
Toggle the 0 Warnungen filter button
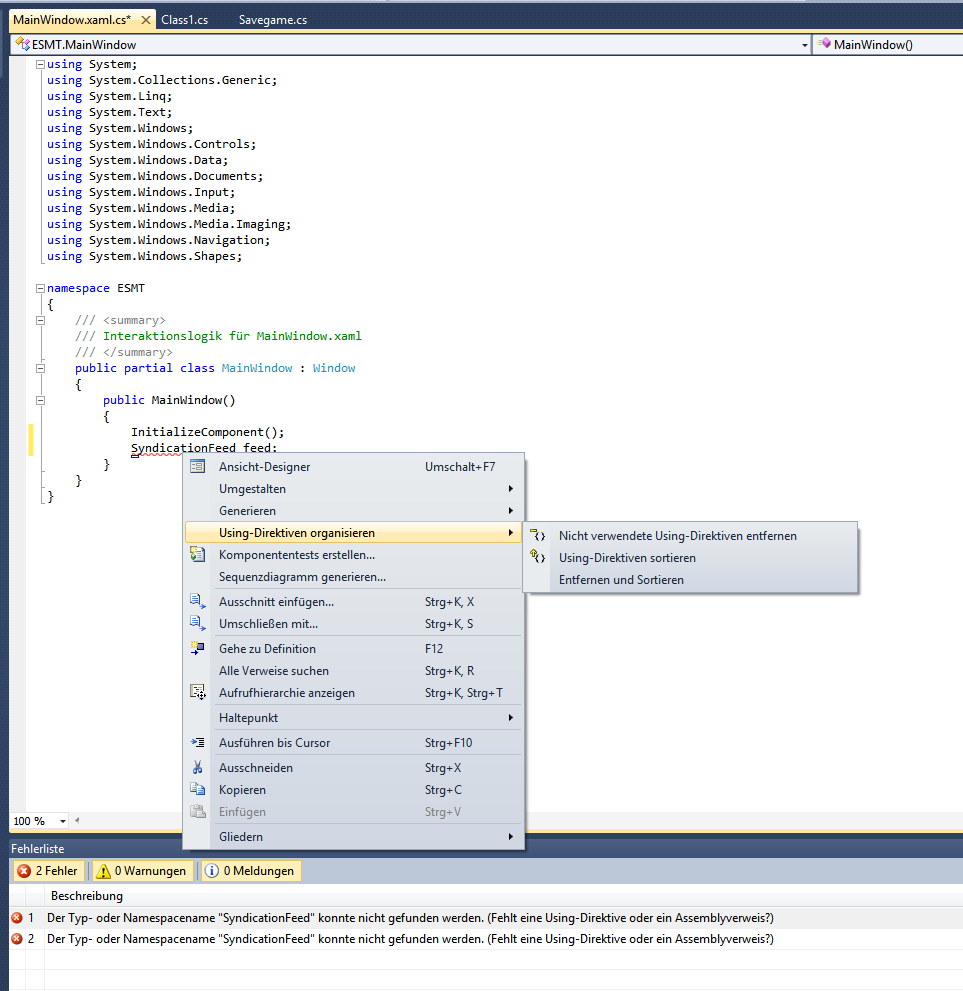tap(142, 871)
